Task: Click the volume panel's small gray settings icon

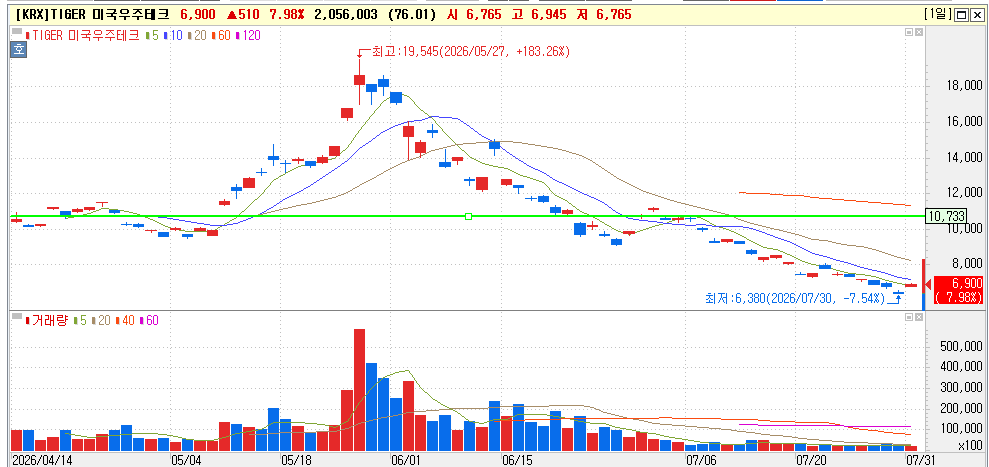Action: [909, 316]
